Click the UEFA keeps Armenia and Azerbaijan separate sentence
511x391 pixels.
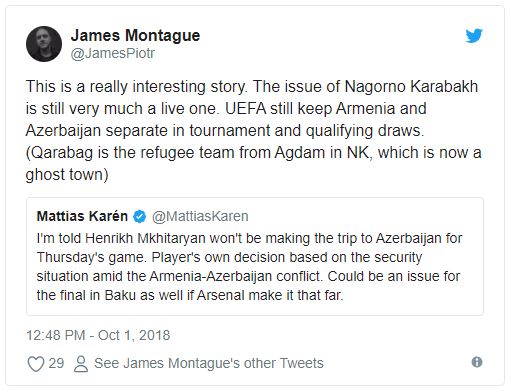[226, 119]
